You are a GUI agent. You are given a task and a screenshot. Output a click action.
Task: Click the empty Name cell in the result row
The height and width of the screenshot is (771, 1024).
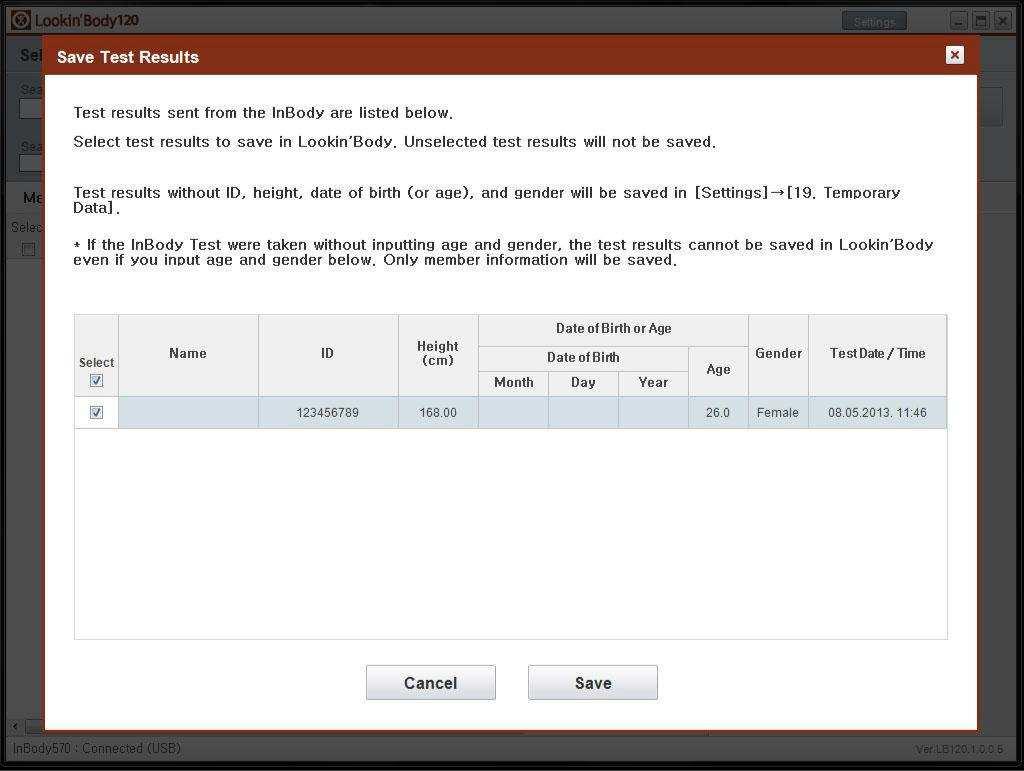[188, 413]
